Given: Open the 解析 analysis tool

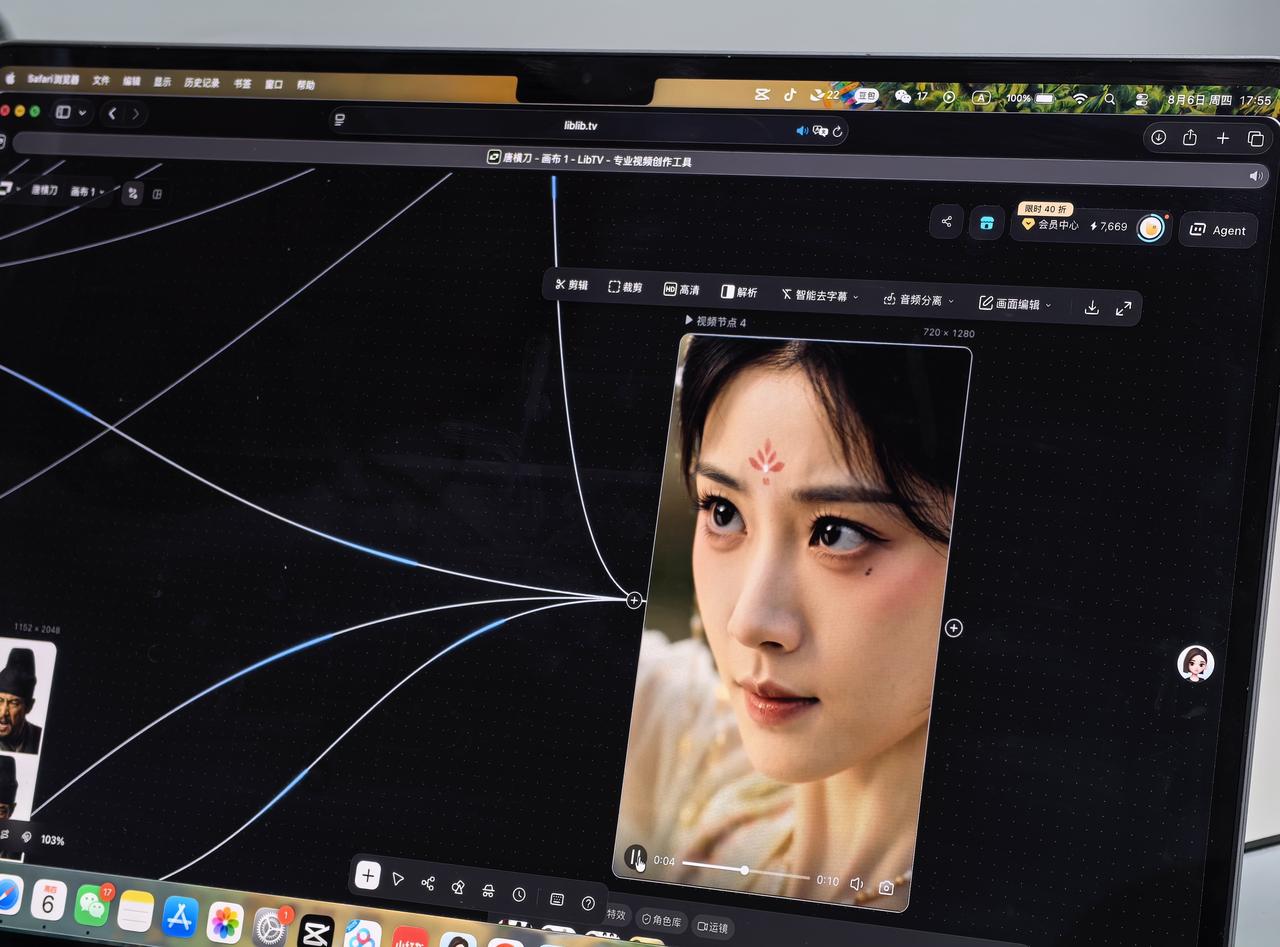Looking at the screenshot, I should pyautogui.click(x=739, y=292).
